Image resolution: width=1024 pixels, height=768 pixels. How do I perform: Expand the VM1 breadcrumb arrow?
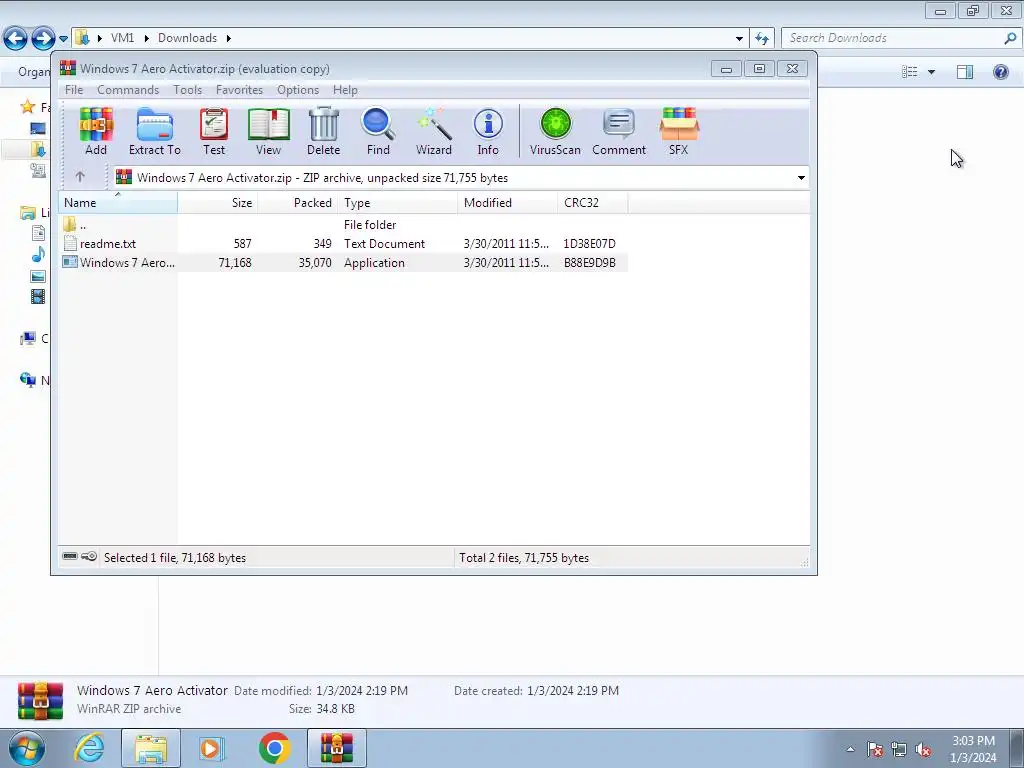pos(146,38)
